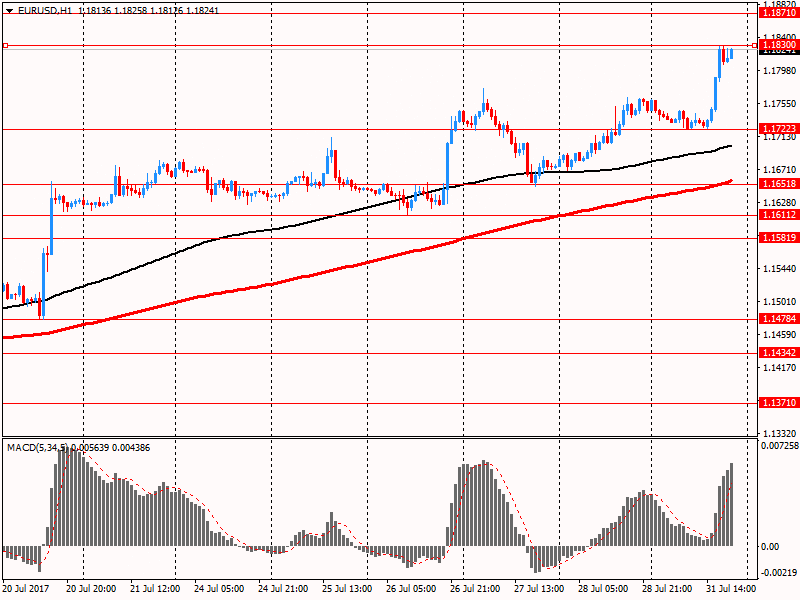Open the chart menu triangle beside EURUSD,H1
Image resolution: width=800 pixels, height=600 pixels.
coord(9,11)
